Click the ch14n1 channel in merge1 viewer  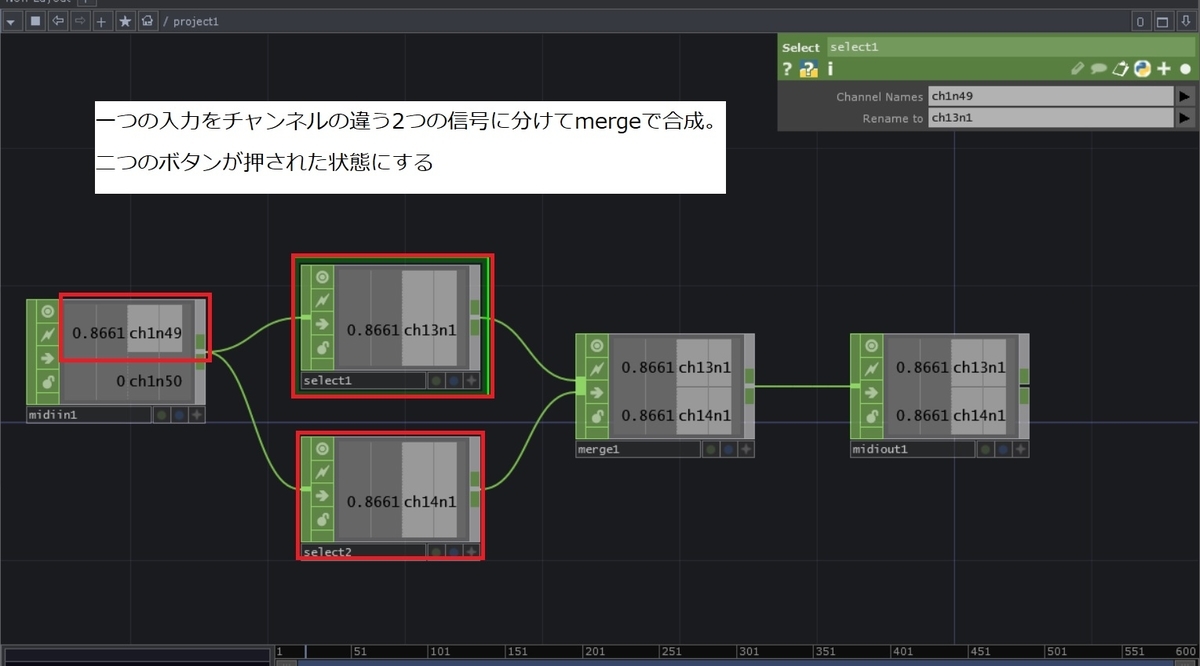(x=704, y=415)
